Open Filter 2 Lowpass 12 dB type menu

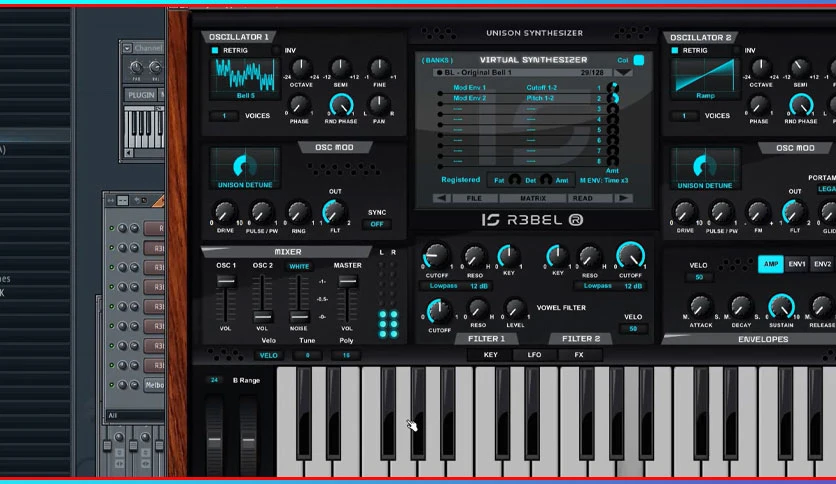pos(610,286)
